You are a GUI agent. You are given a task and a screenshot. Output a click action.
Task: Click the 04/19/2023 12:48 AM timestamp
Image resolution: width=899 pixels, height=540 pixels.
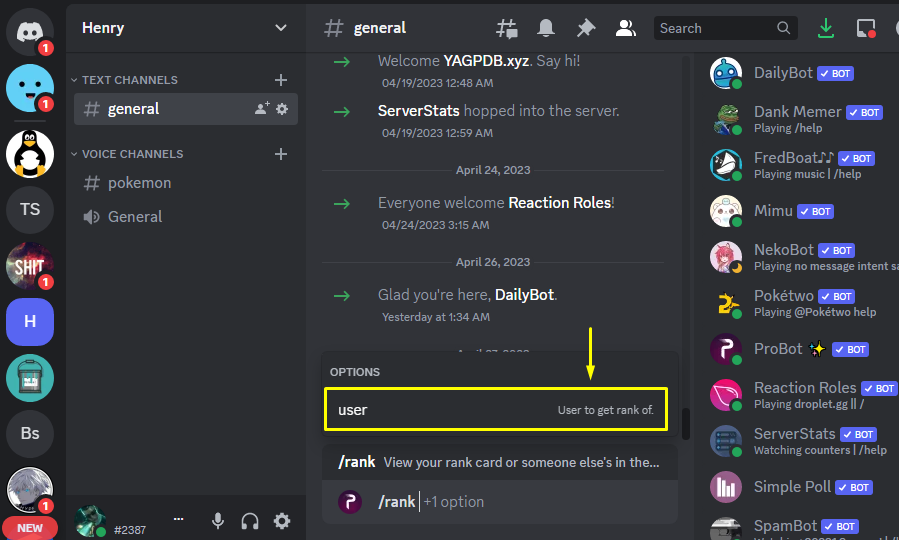pos(437,83)
